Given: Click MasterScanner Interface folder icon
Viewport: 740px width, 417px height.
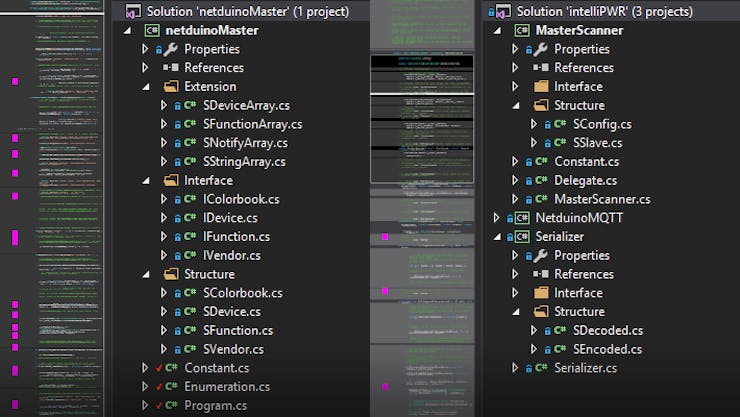Looking at the screenshot, I should click(x=541, y=86).
